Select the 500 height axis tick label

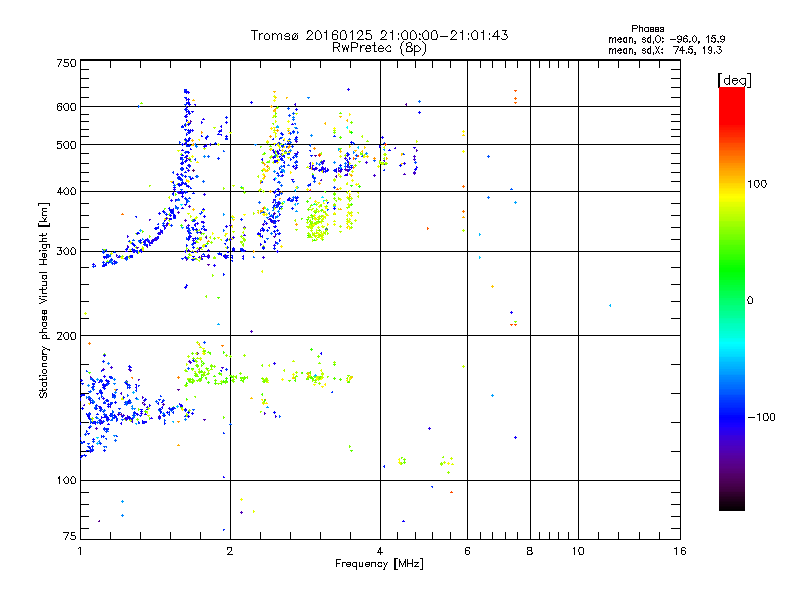[66, 145]
